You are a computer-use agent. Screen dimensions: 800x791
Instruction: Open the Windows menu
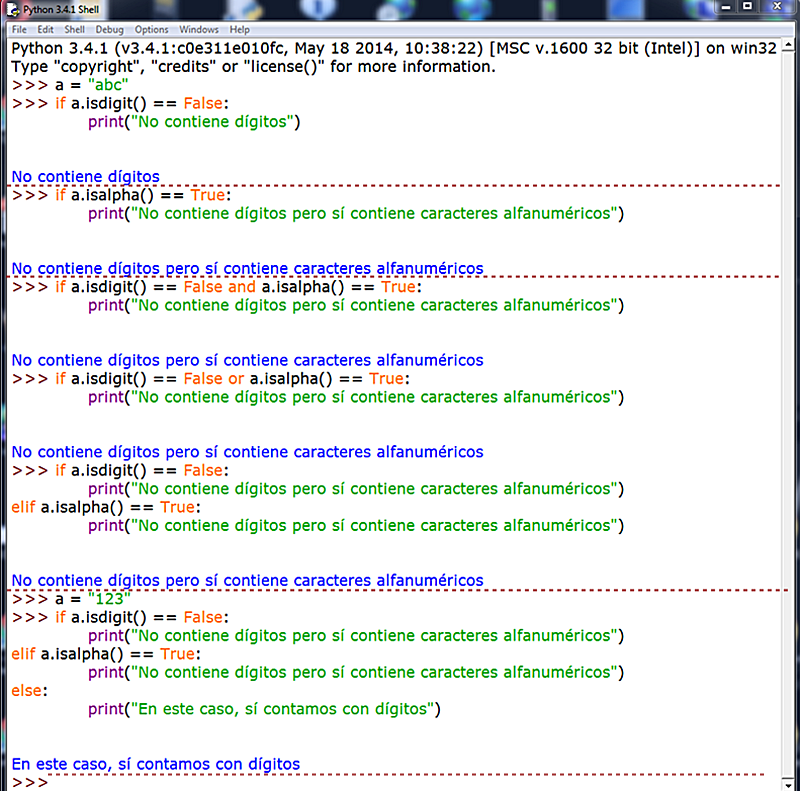198,29
